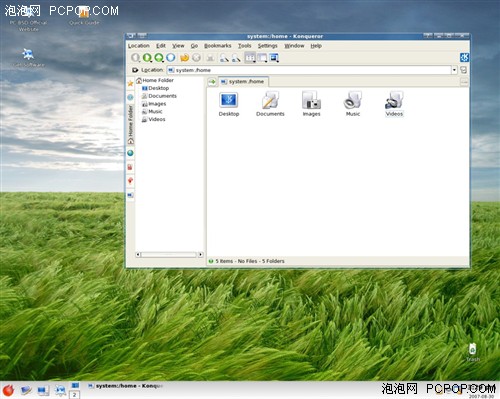Click the grey disabled navigation arrow in toolbar
The height and width of the screenshot is (399, 500).
[x=135, y=58]
